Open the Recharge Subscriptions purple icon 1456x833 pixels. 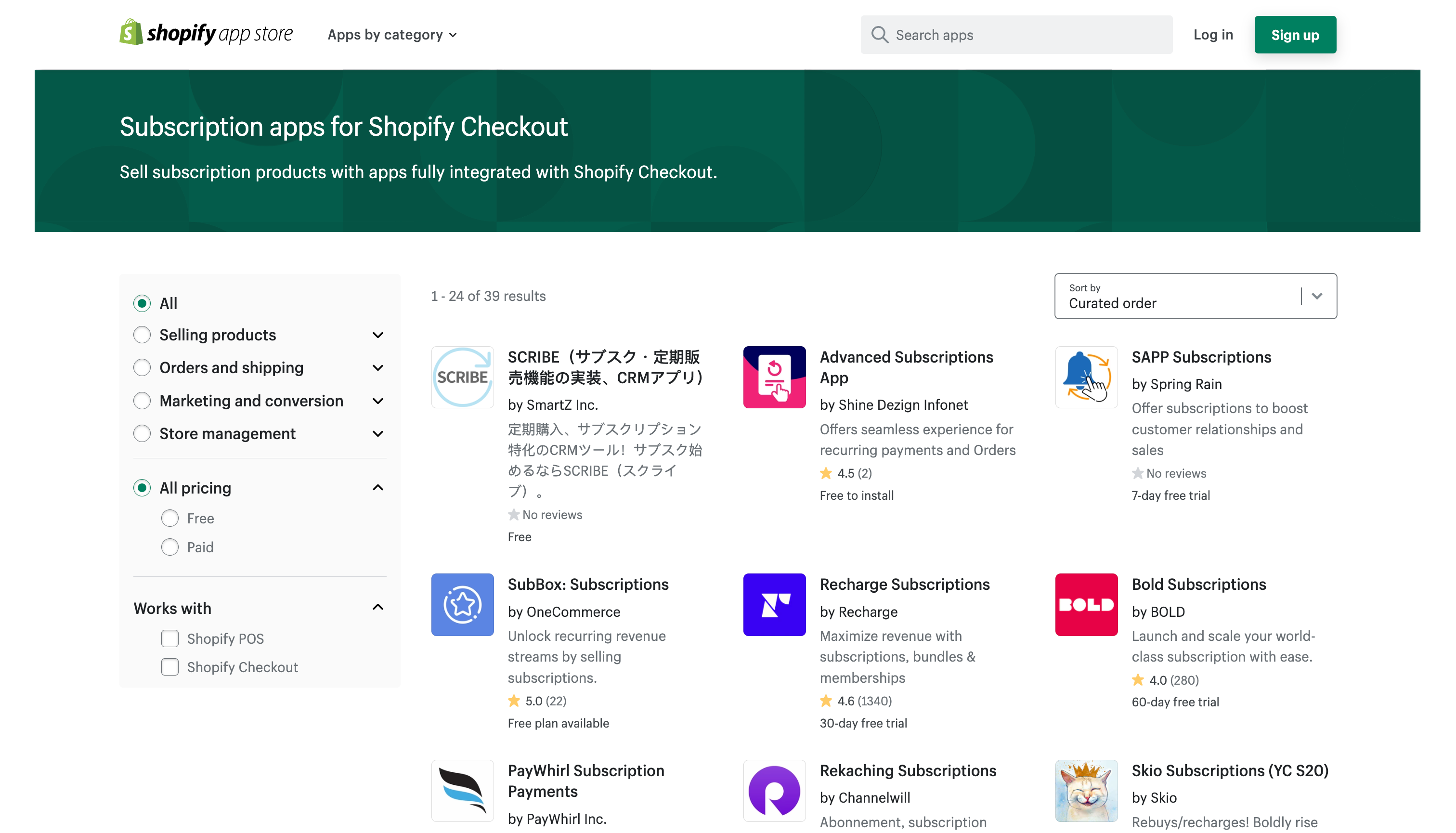[x=774, y=605]
